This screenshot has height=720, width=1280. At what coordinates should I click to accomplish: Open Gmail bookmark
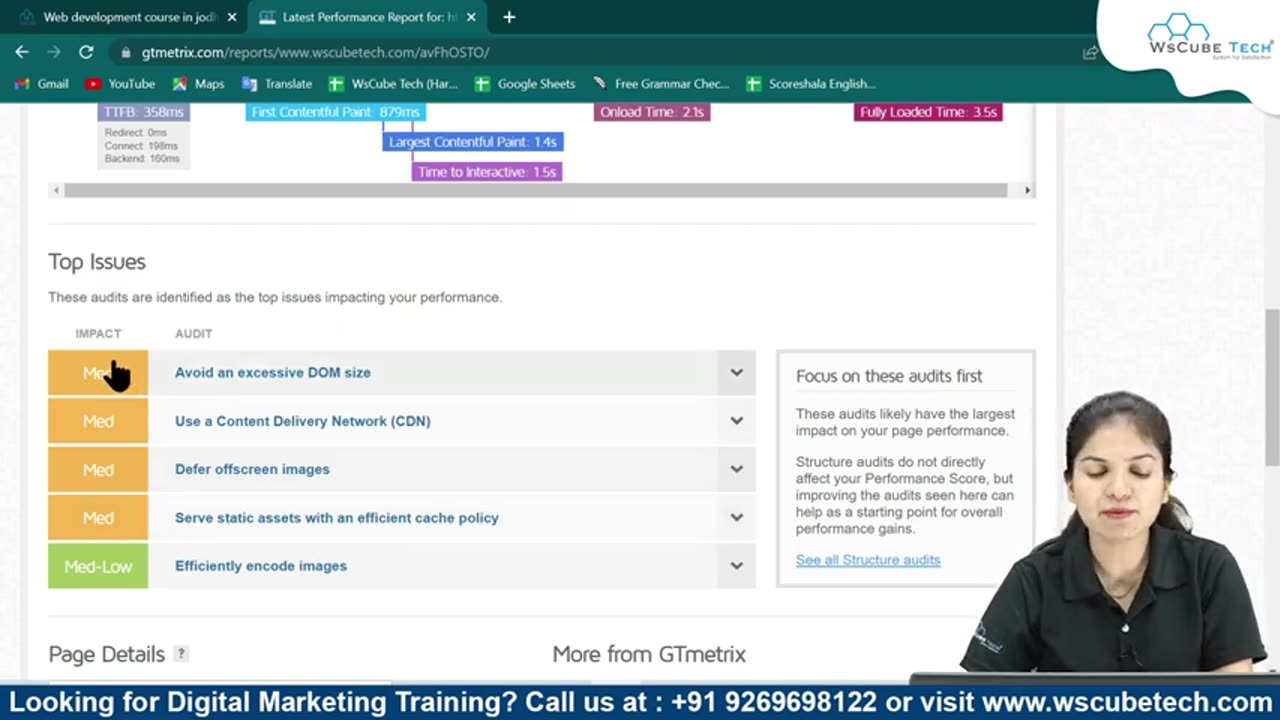click(41, 84)
